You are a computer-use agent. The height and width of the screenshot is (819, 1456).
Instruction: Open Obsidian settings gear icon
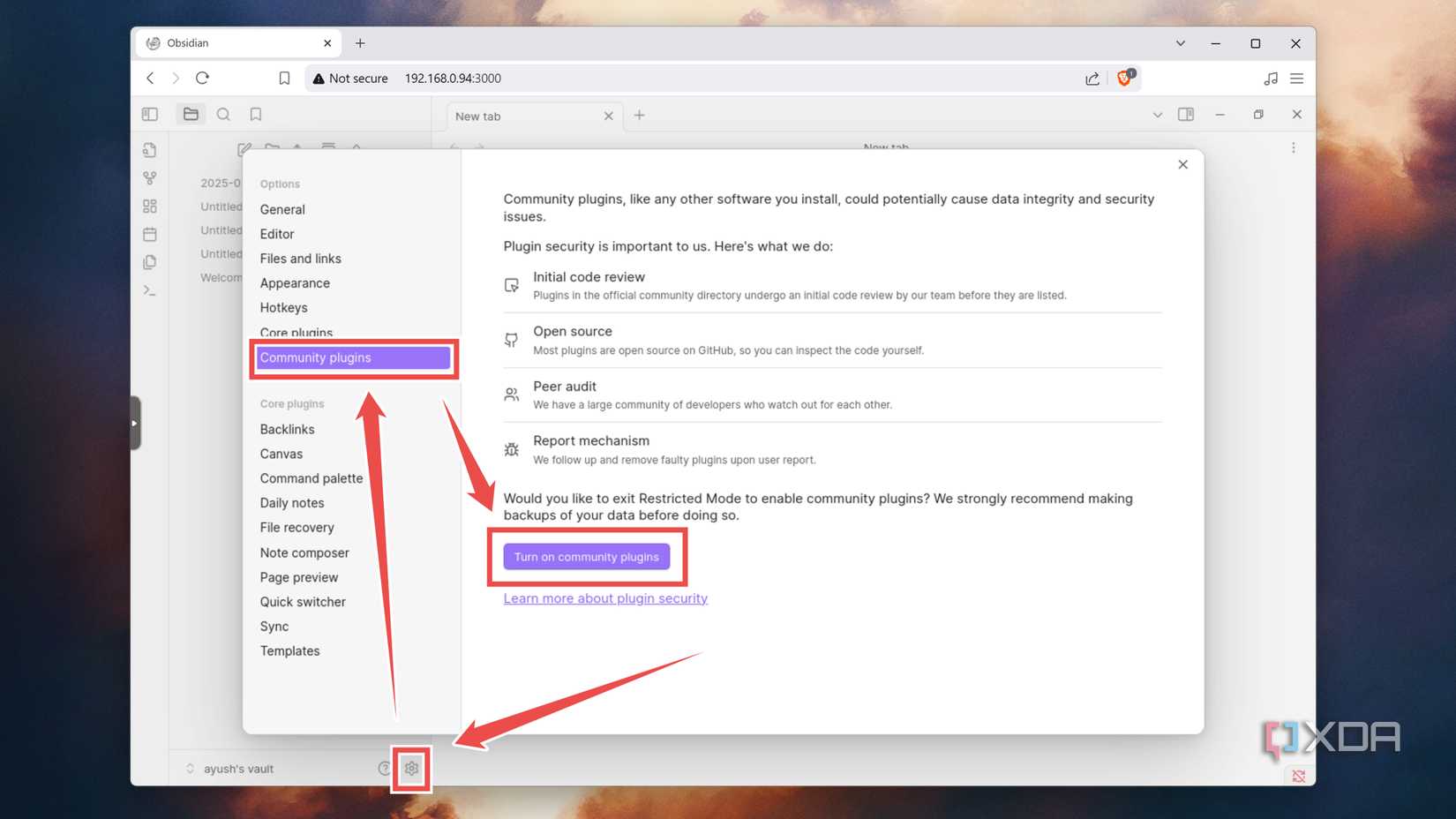(411, 769)
